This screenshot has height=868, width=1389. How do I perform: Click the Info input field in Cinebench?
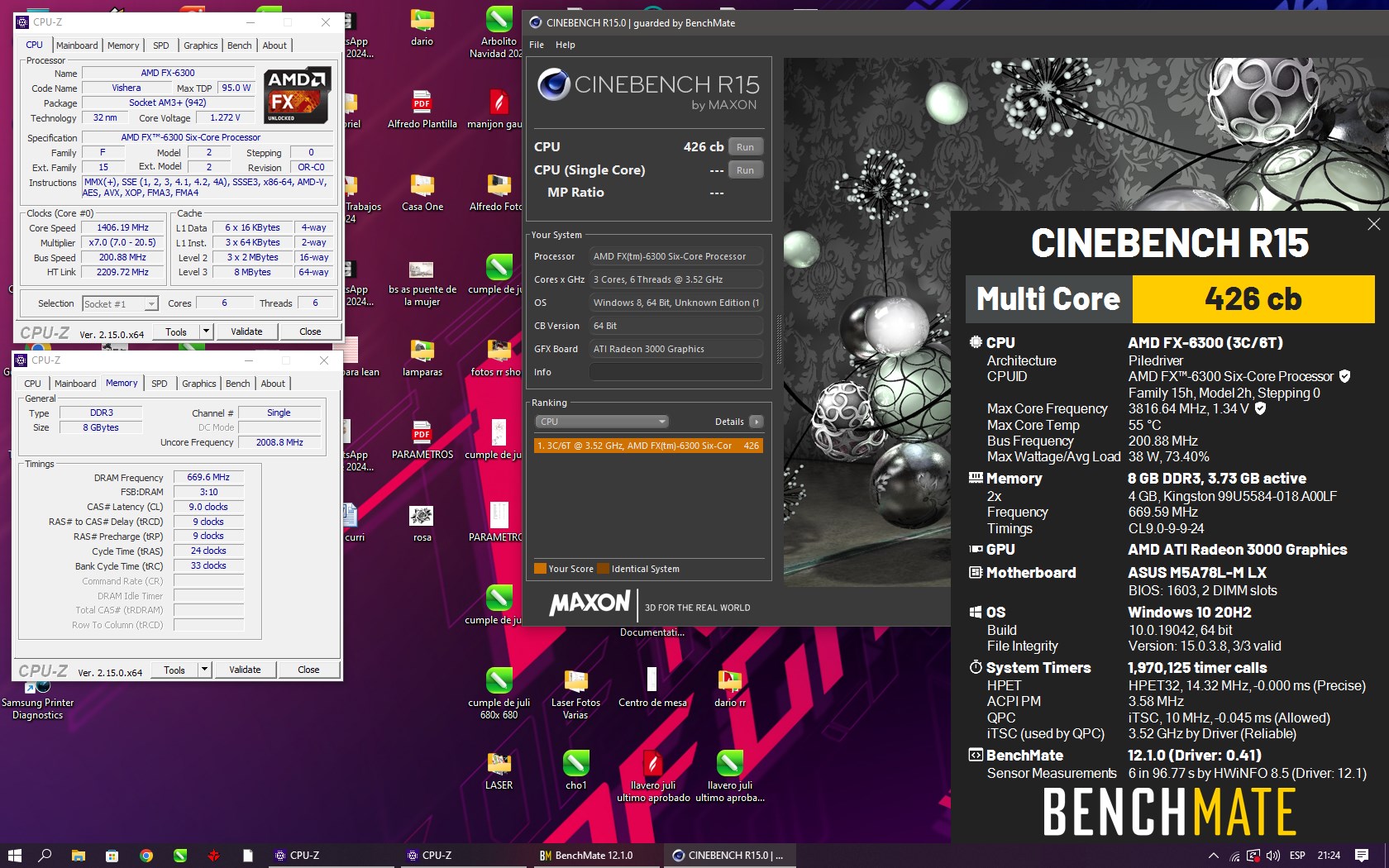[675, 372]
